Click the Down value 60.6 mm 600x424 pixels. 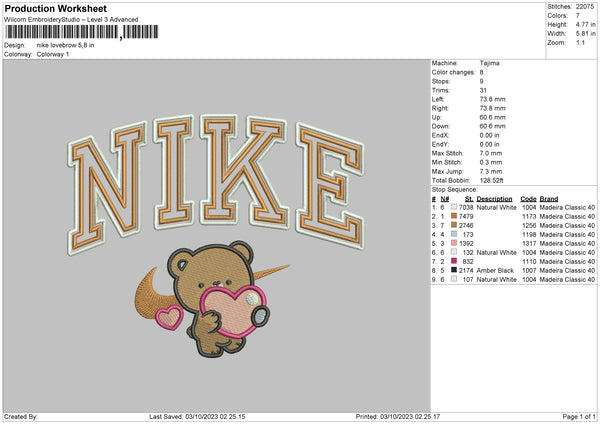pyautogui.click(x=492, y=126)
